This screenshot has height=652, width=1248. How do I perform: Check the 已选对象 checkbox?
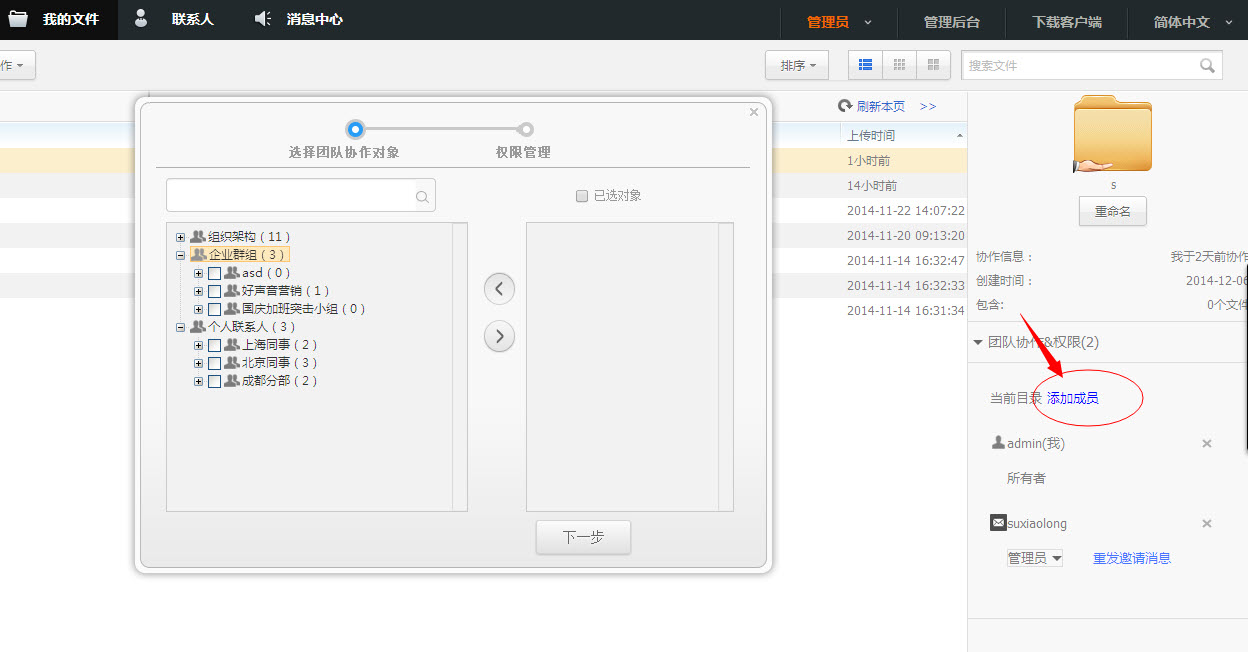(581, 196)
